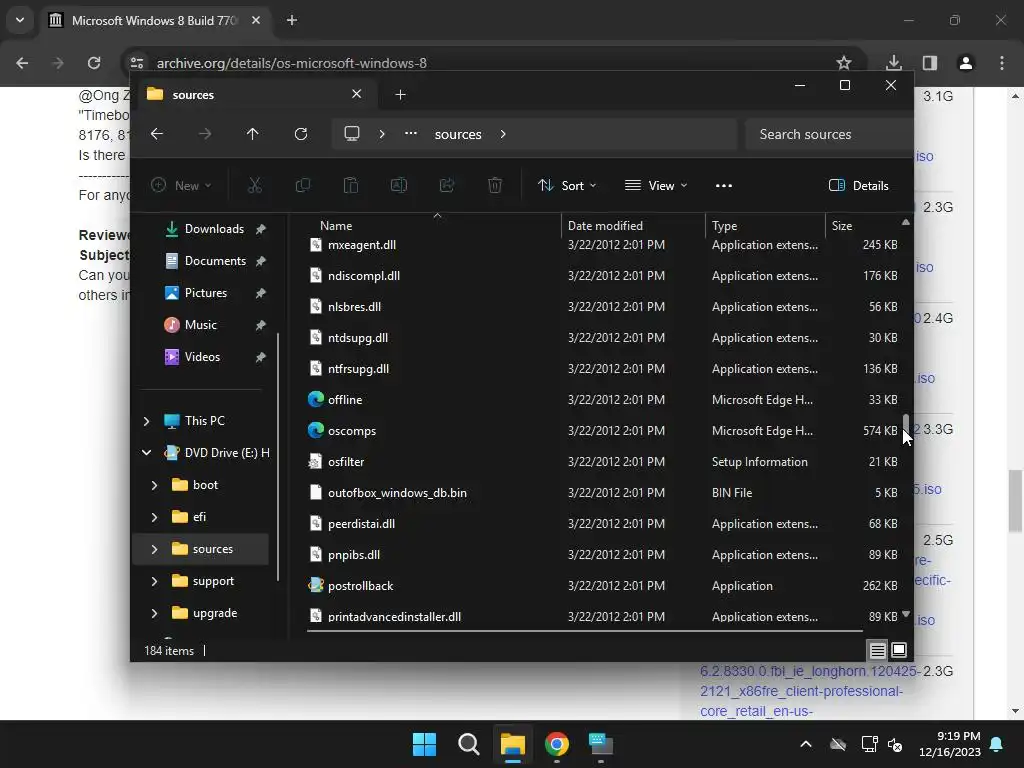Click the Copy icon in Explorer toolbar
Viewport: 1024px width, 768px height.
pos(302,185)
